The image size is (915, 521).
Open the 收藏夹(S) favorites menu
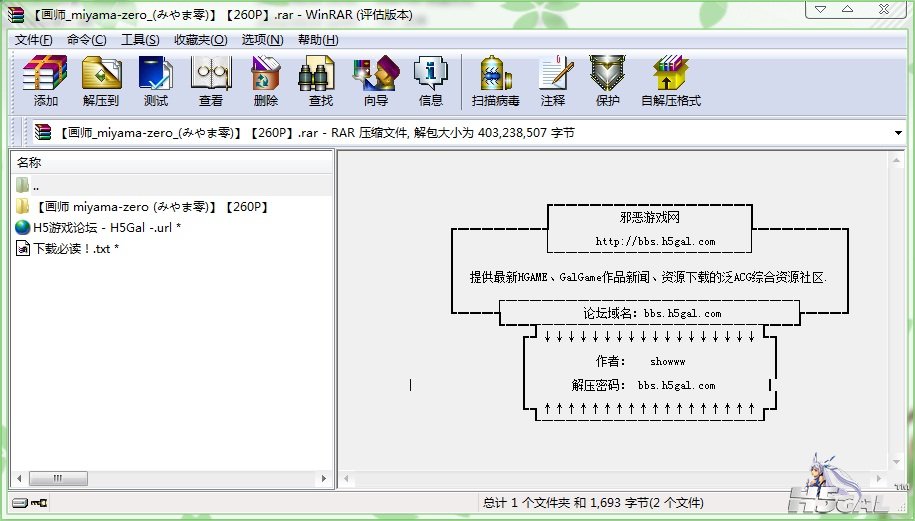pos(197,40)
